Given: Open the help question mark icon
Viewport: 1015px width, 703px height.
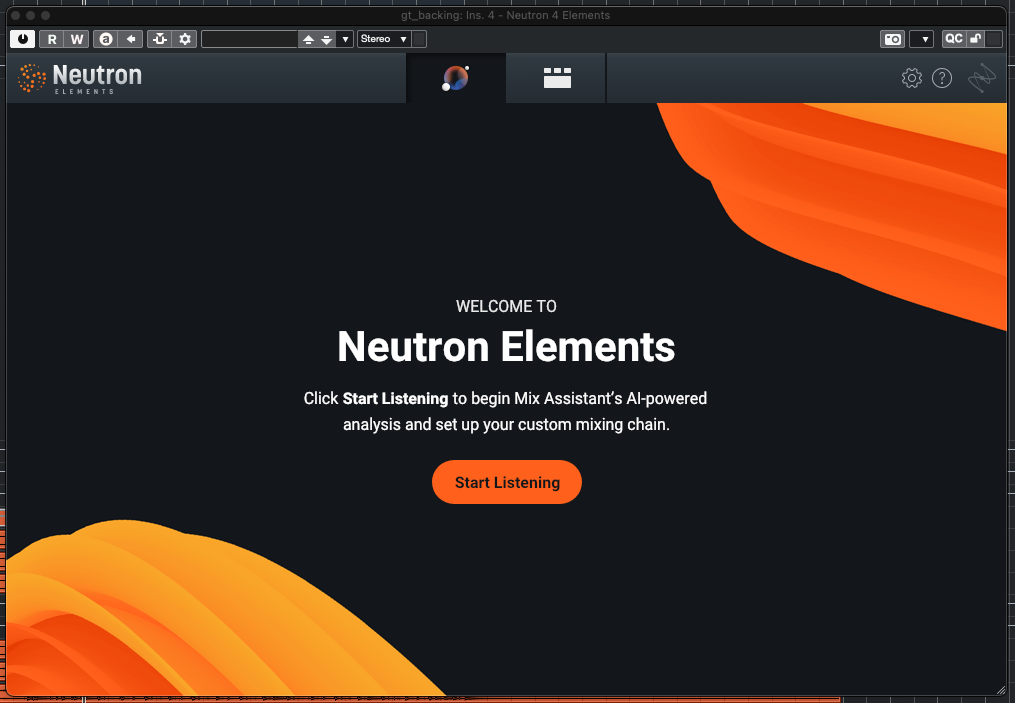Looking at the screenshot, I should (x=942, y=78).
